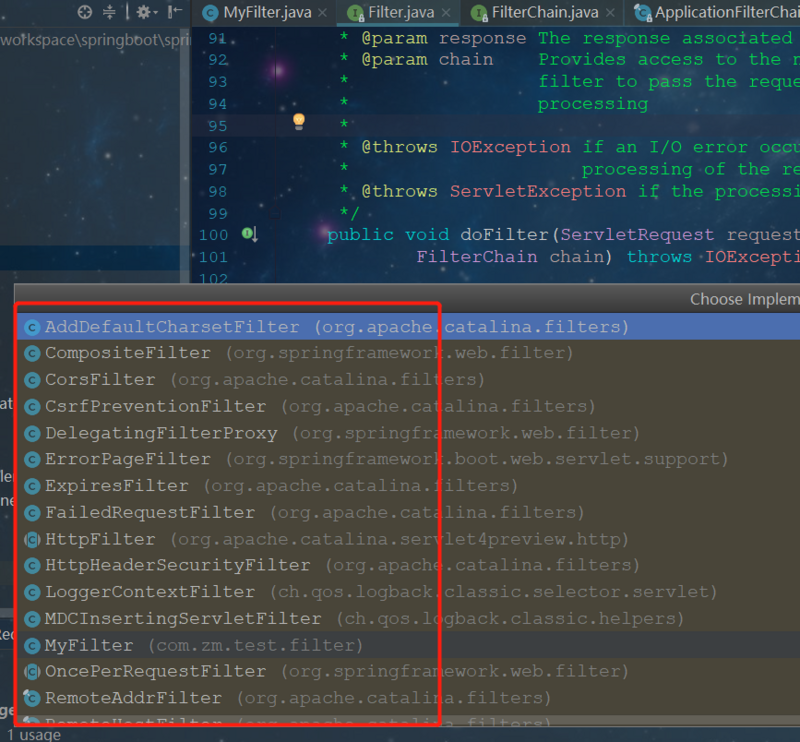Choose the abstract HttpFilter entry
The height and width of the screenshot is (742, 800).
408,539
